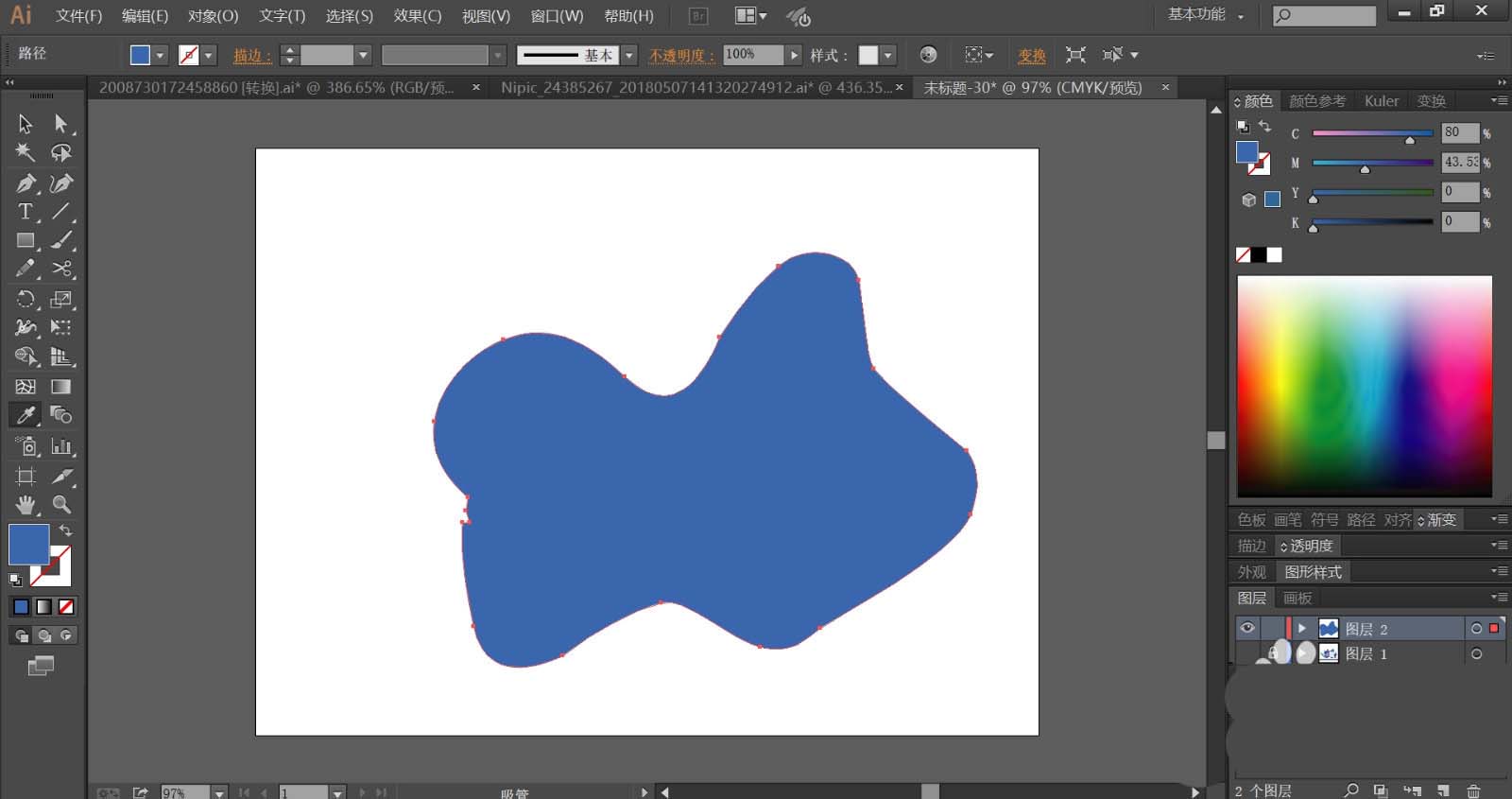Open the brush definition 基本 dropdown
Viewport: 1512px width, 799px height.
[629, 55]
